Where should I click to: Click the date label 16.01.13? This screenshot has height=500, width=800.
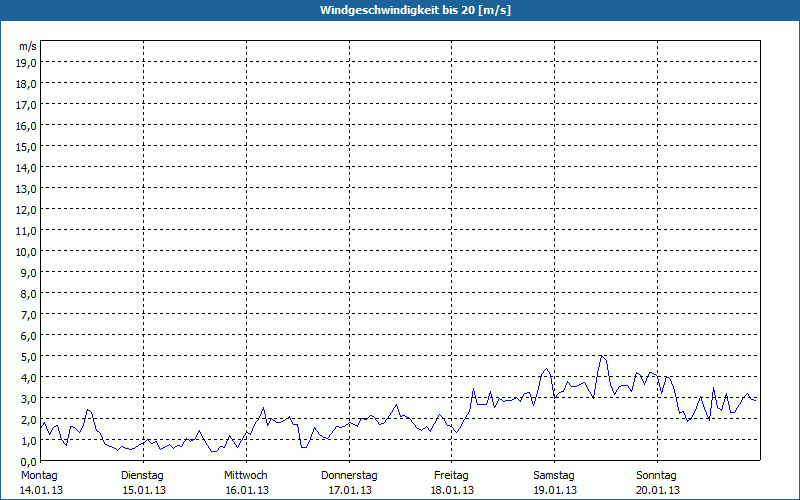click(x=247, y=490)
